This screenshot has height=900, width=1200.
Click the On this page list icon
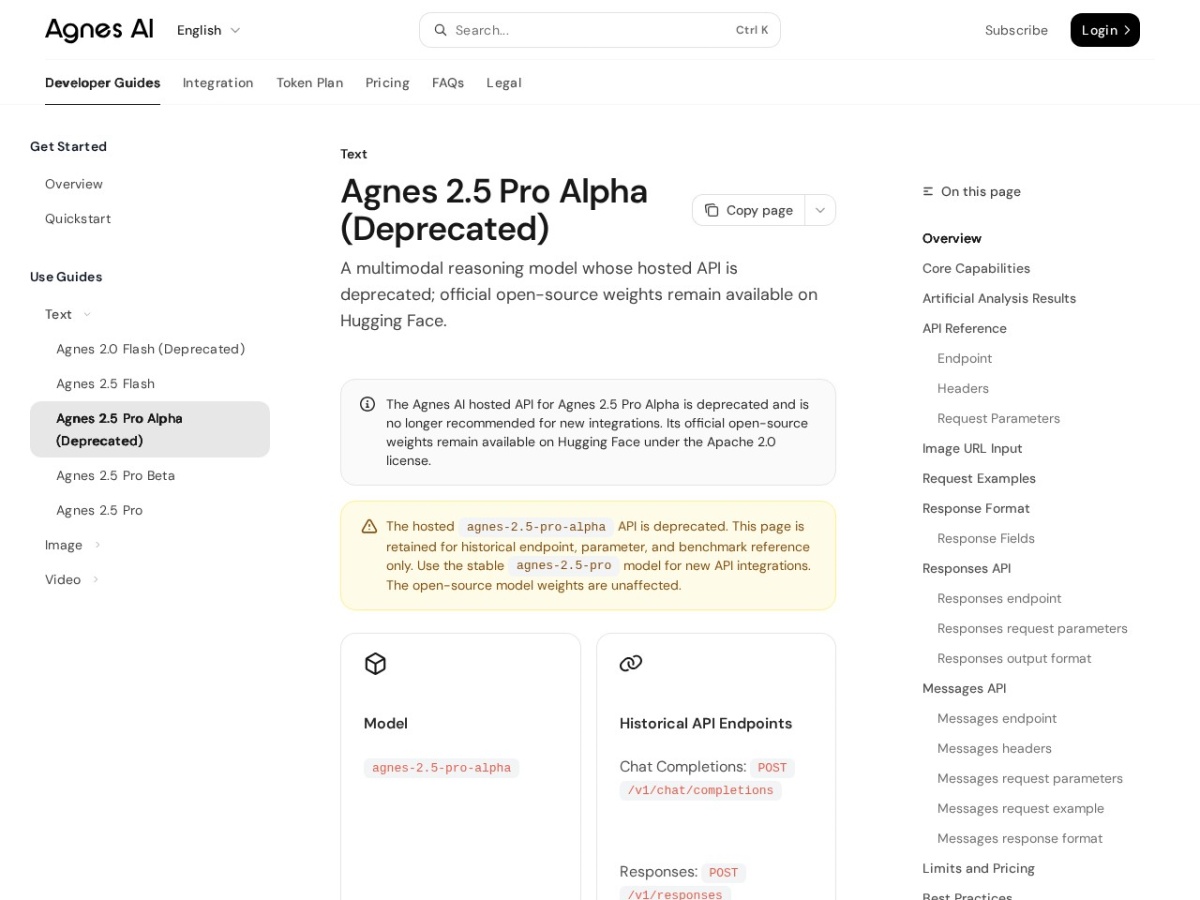(x=928, y=191)
